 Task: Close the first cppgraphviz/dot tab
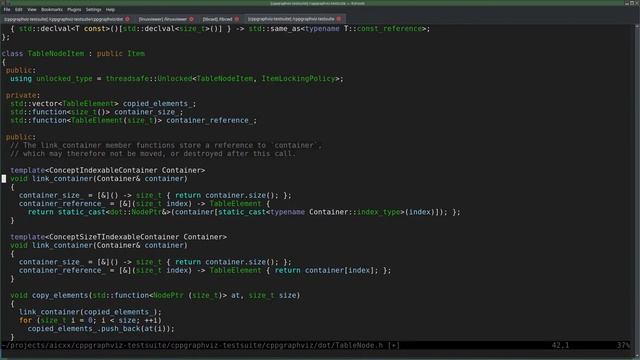[x=128, y=19]
